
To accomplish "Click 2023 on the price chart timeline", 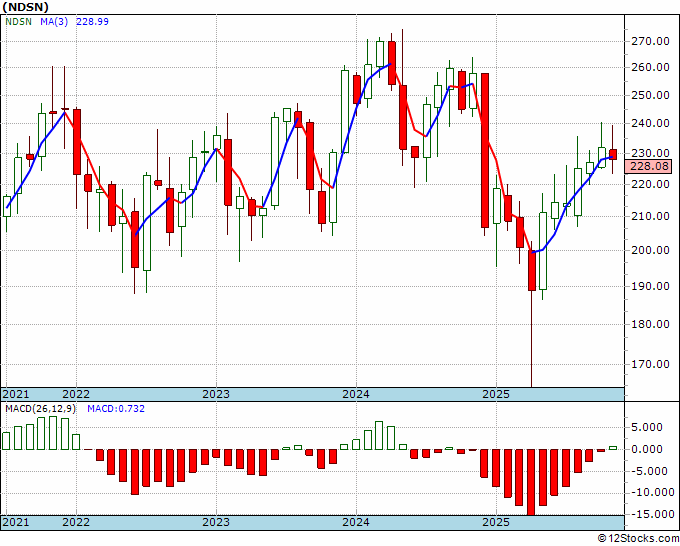I will point(216,394).
